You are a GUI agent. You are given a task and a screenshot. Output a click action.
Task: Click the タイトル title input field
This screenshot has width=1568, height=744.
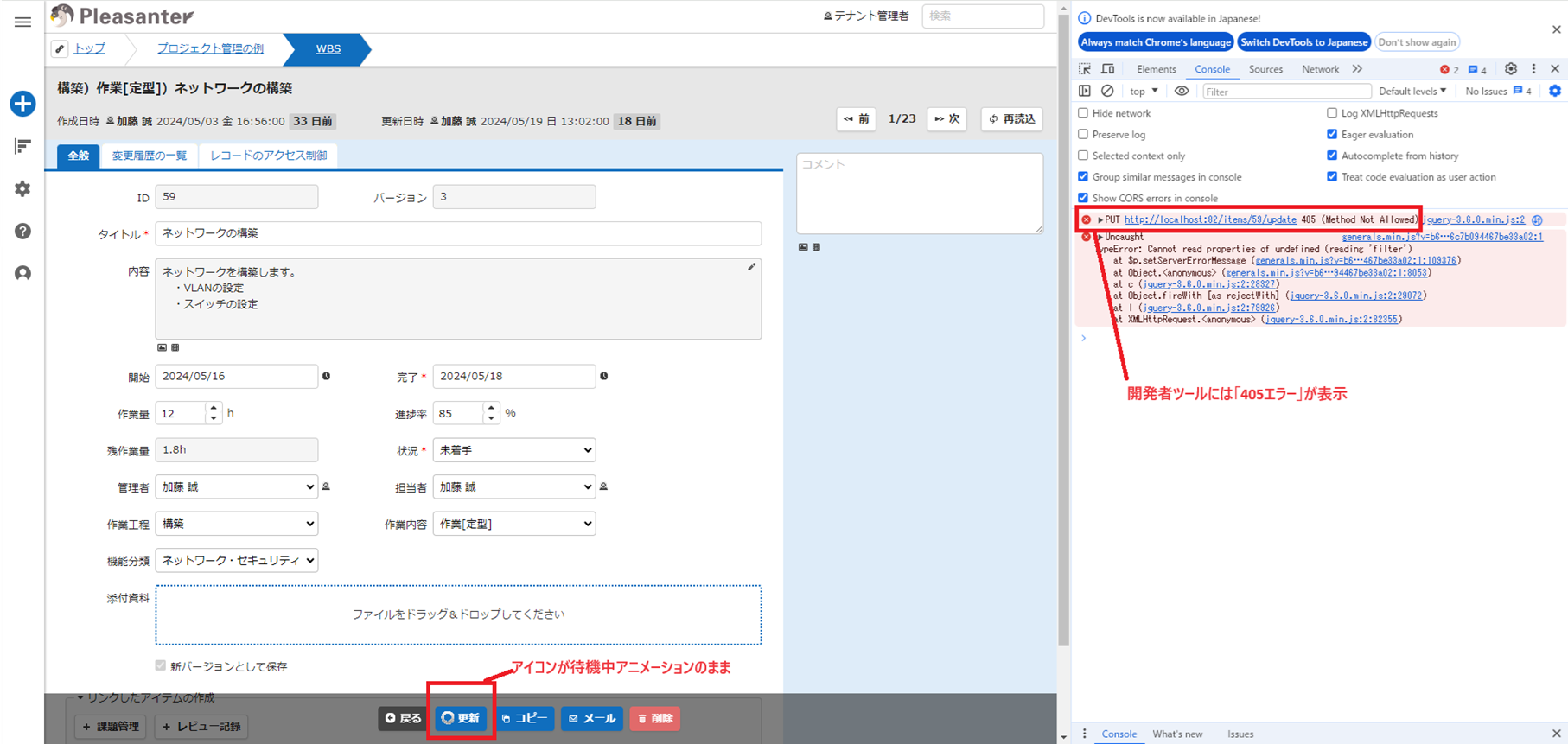click(x=458, y=233)
